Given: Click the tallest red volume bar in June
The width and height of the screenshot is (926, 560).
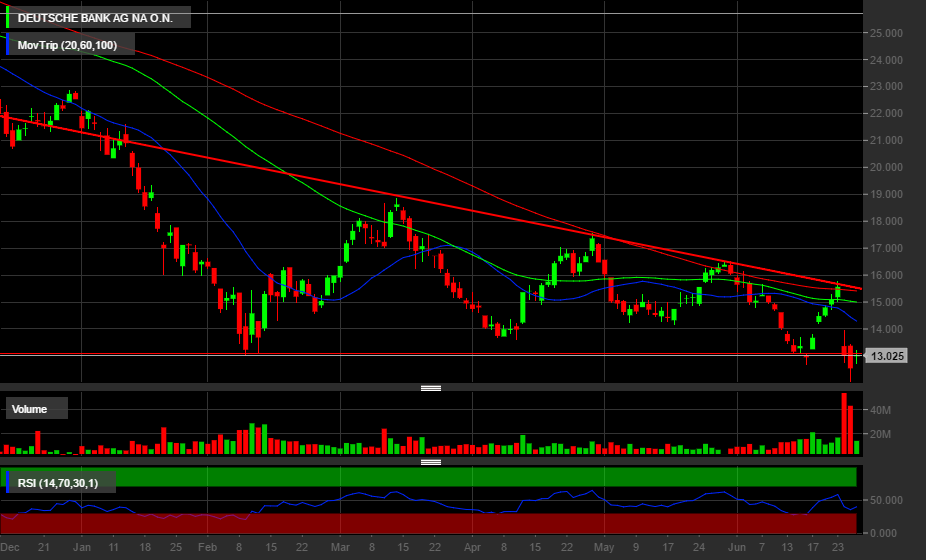Looking at the screenshot, I should pyautogui.click(x=844, y=424).
